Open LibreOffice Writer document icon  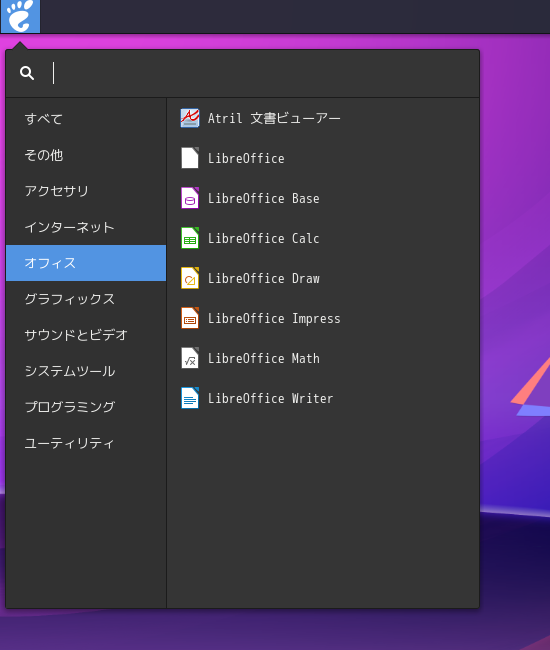tap(190, 398)
